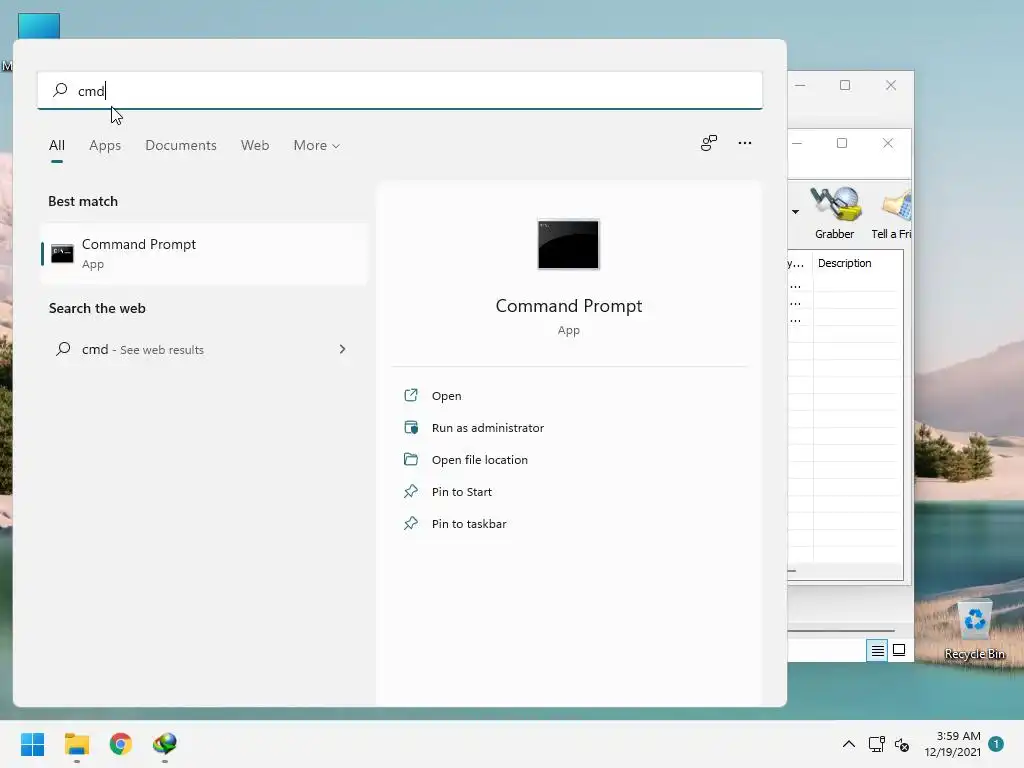Click the desktop icon behind search panel
Viewport: 1024px width, 768px height.
pos(39,26)
